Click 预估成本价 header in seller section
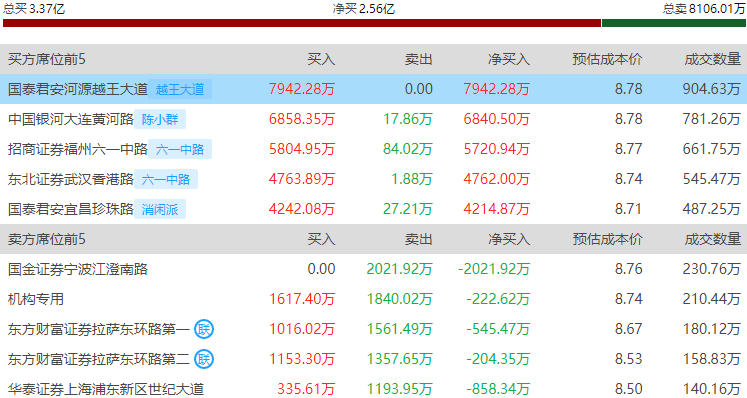Image resolution: width=747 pixels, height=398 pixels. [607, 239]
